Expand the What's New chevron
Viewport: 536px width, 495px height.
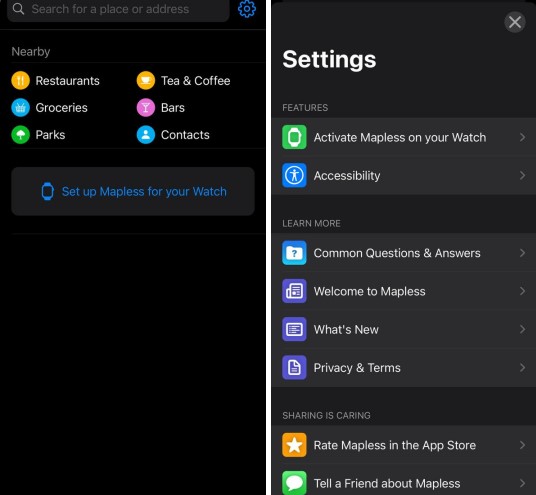click(x=522, y=330)
